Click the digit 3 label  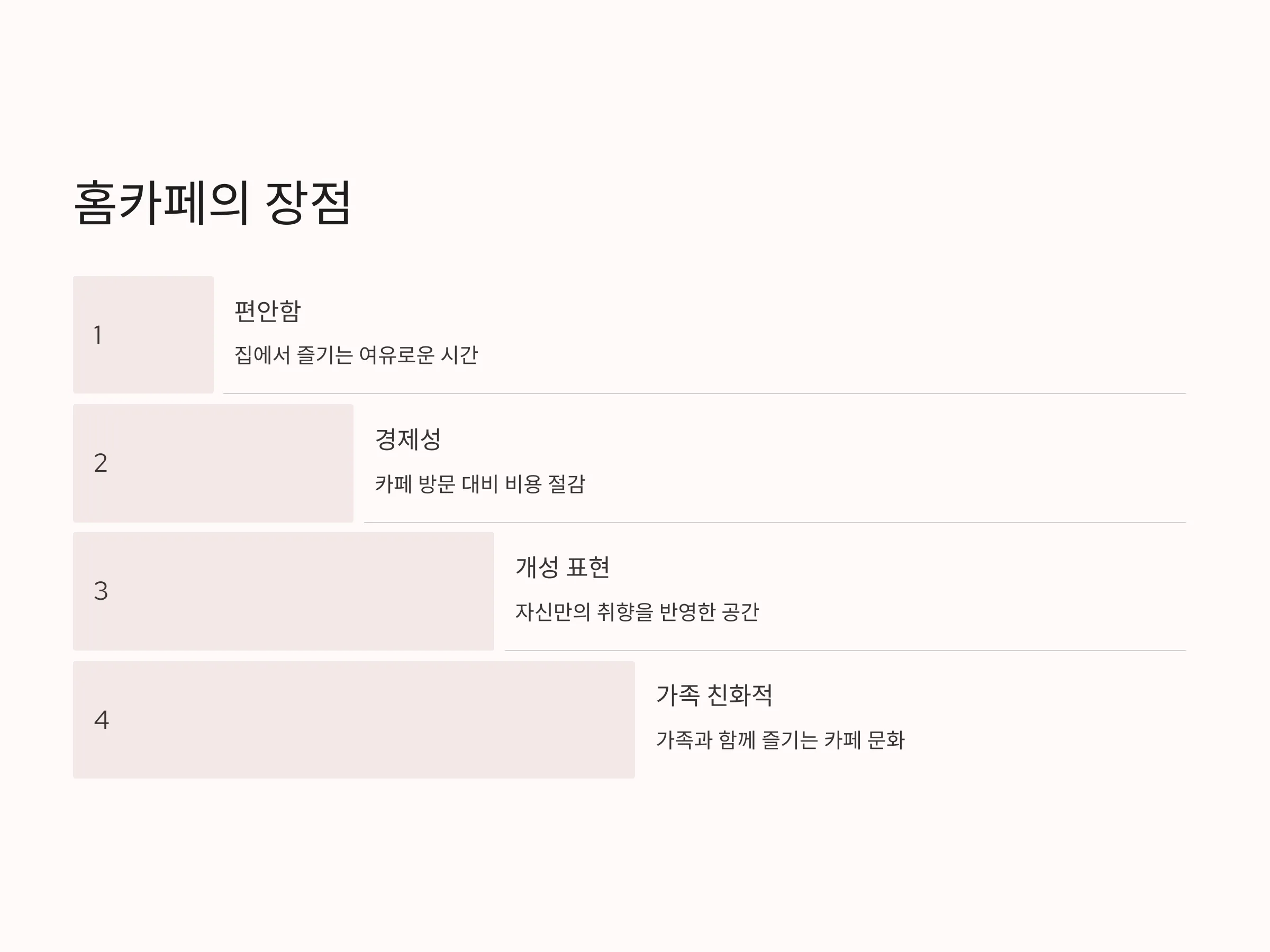tap(101, 591)
